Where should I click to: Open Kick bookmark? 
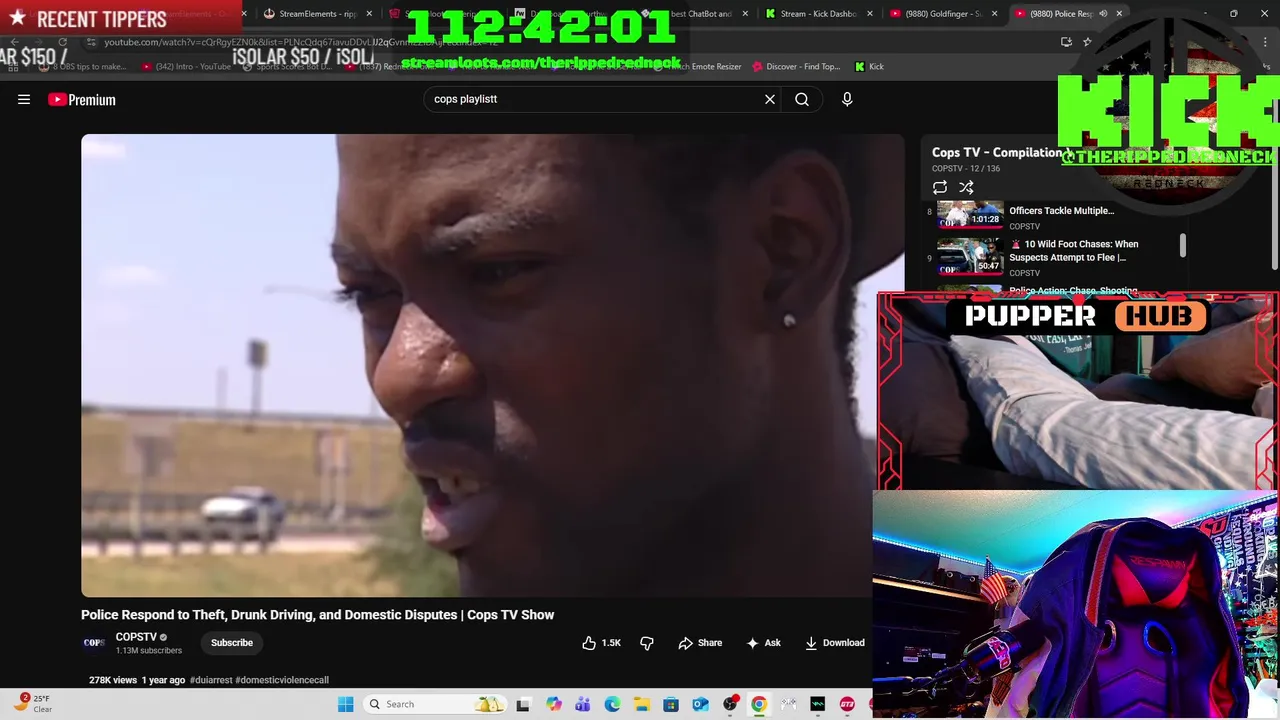pos(869,66)
